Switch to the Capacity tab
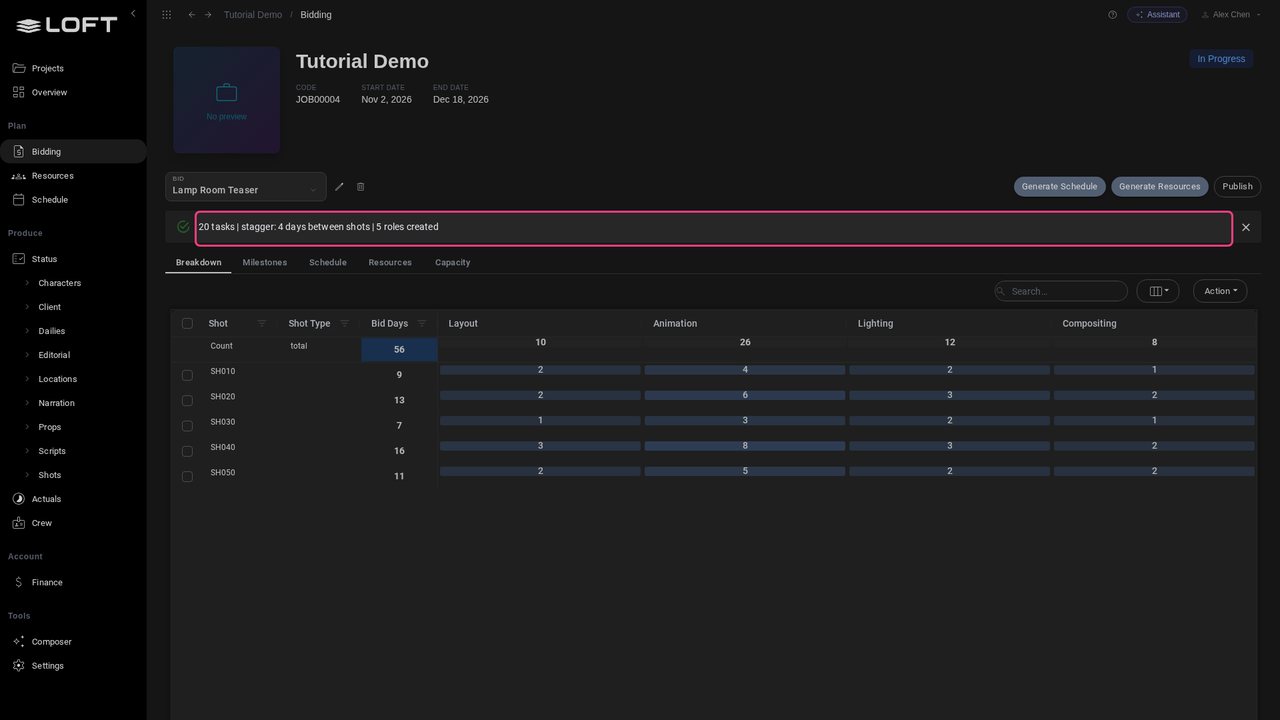Viewport: 1280px width, 720px height. [453, 263]
